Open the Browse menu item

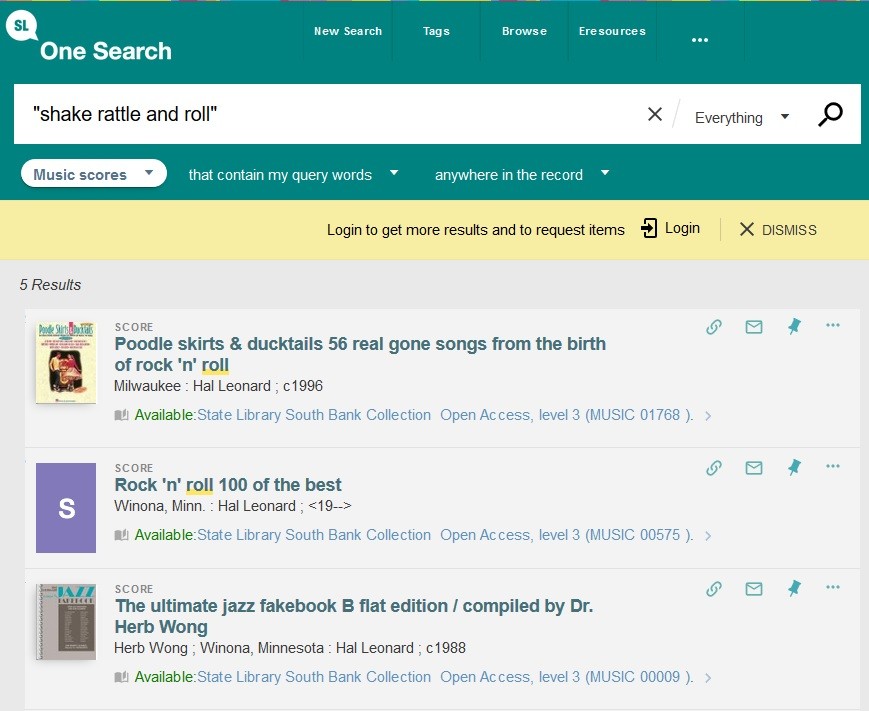coord(524,31)
